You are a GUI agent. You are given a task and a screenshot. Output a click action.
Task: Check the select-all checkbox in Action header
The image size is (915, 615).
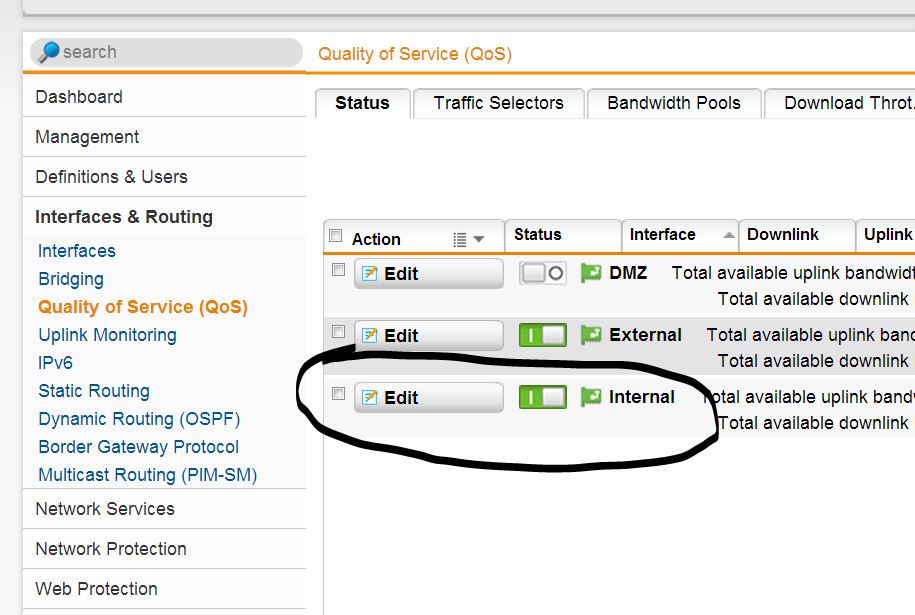pos(336,236)
